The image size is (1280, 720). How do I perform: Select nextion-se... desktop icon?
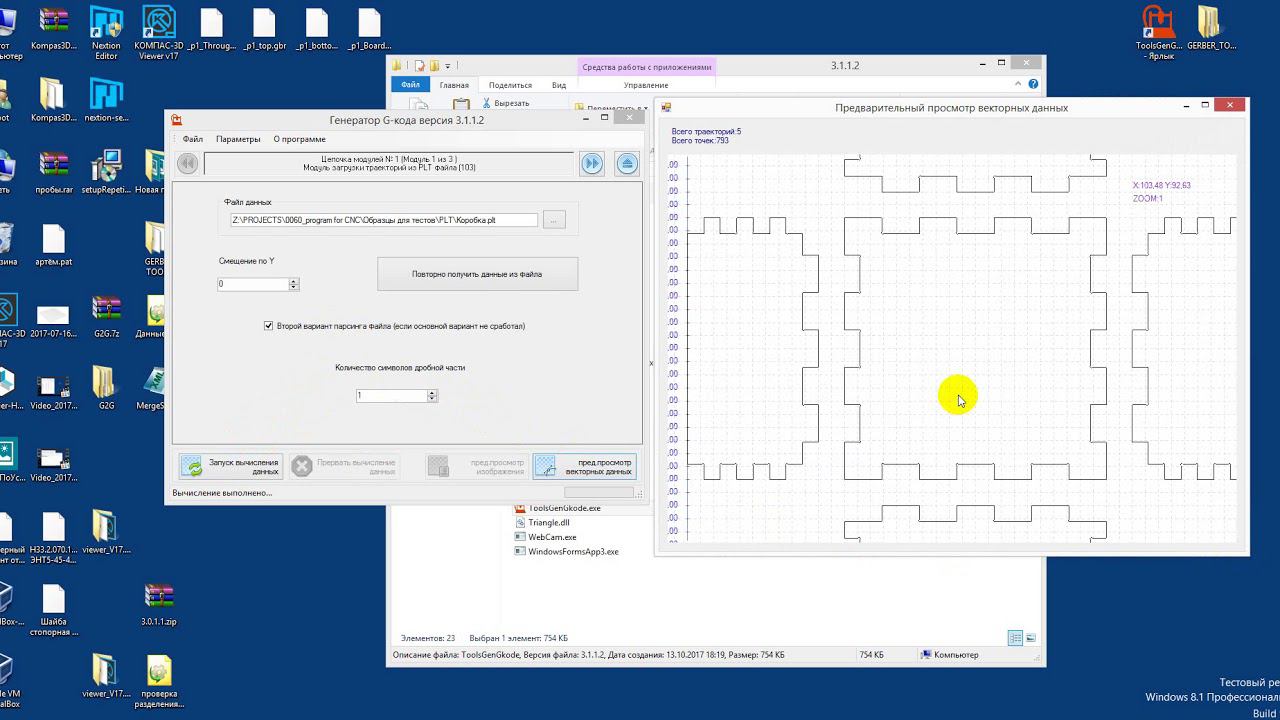[106, 100]
